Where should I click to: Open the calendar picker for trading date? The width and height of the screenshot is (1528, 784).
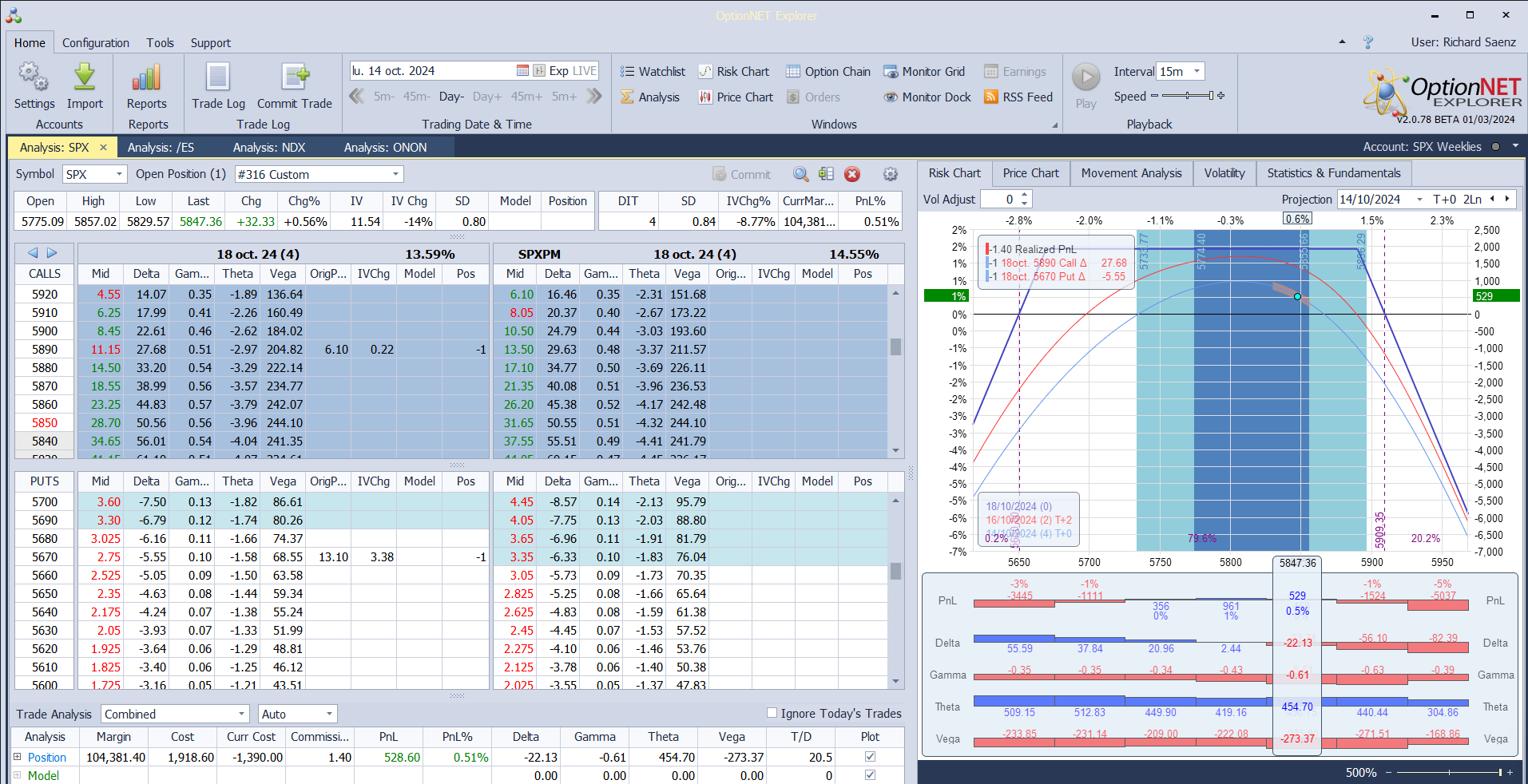click(x=522, y=71)
